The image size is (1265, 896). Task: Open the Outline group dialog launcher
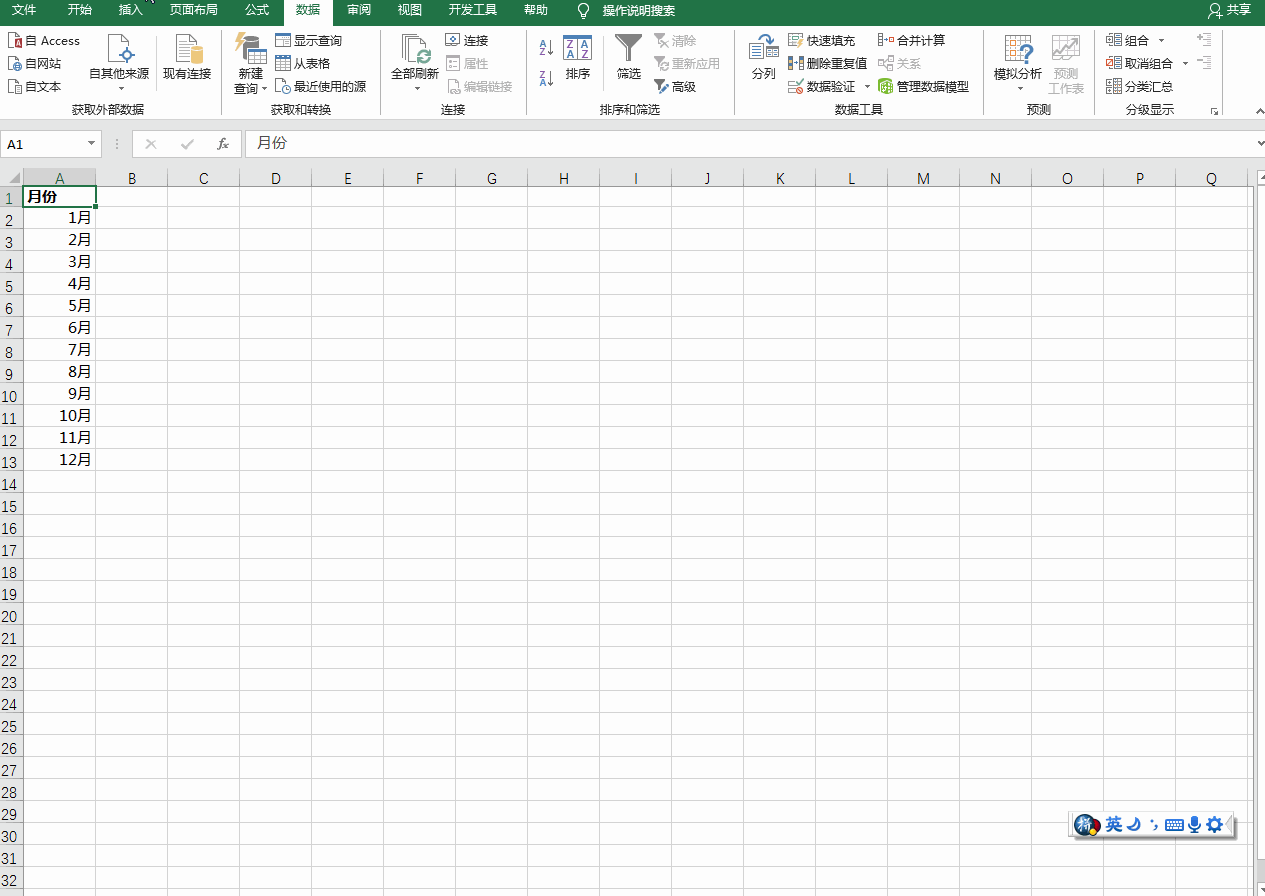pos(1214,111)
